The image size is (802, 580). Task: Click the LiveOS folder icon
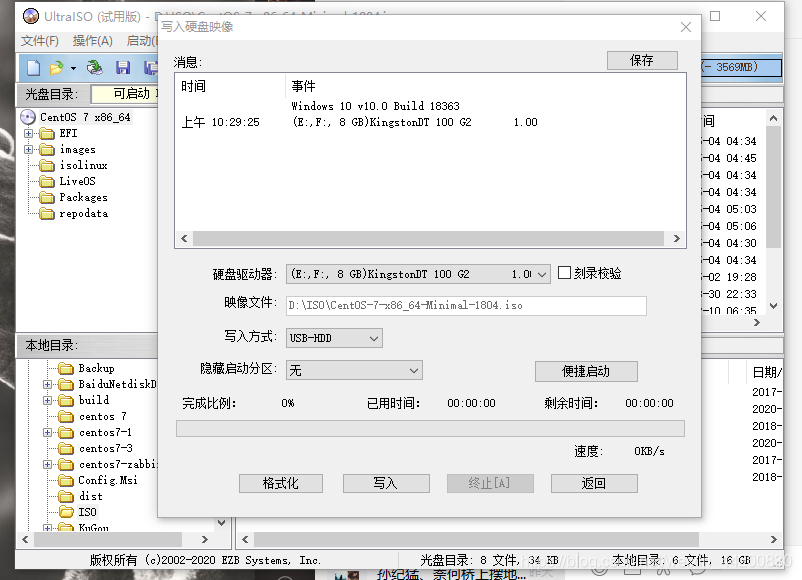47,181
